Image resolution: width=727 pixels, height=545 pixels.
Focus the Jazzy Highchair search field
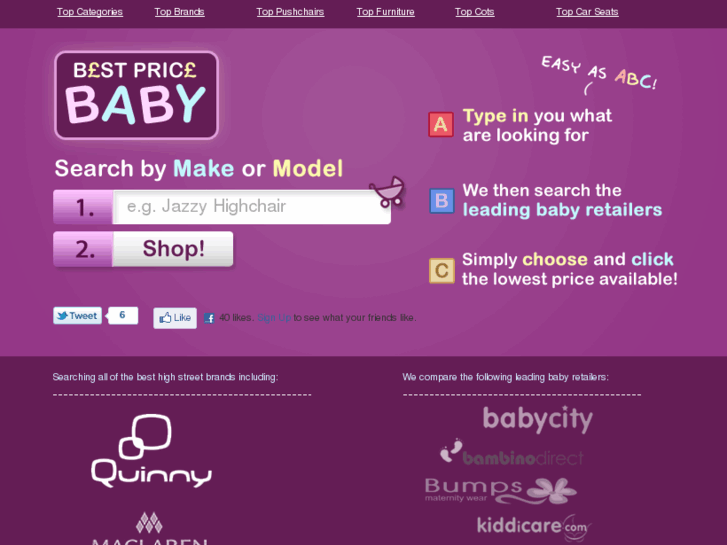252,207
